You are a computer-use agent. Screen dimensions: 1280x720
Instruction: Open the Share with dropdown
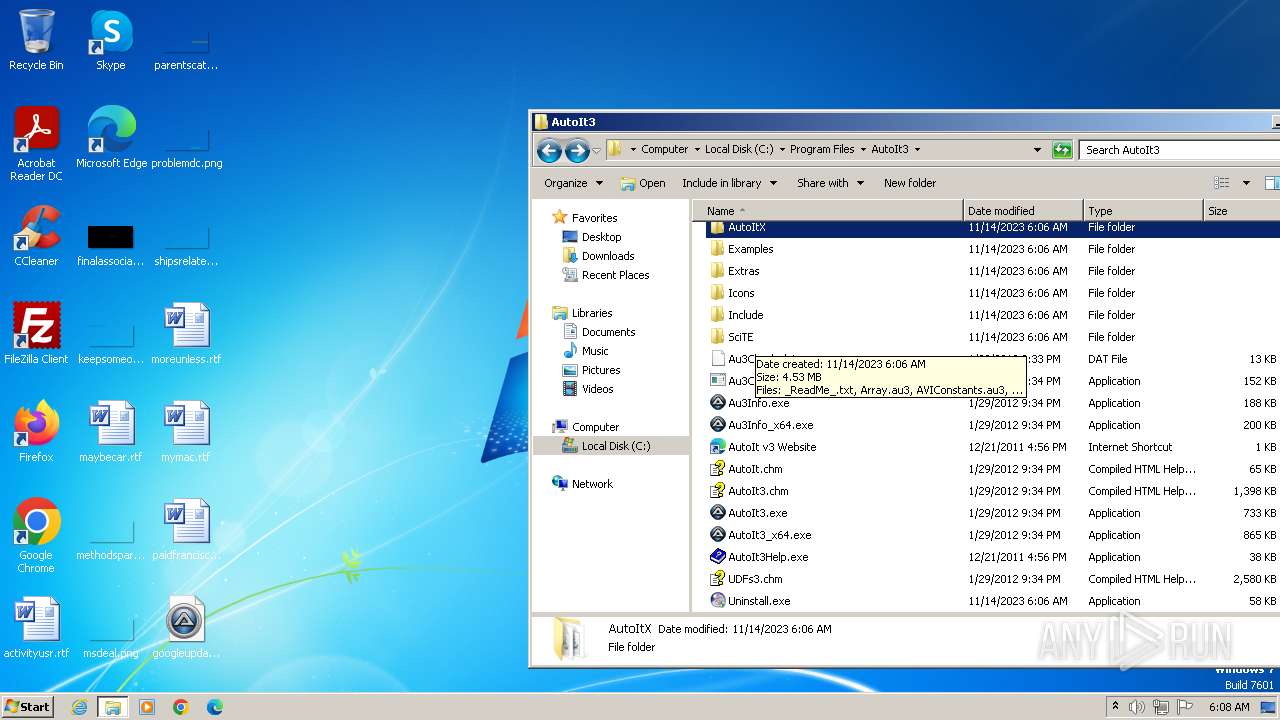[830, 183]
